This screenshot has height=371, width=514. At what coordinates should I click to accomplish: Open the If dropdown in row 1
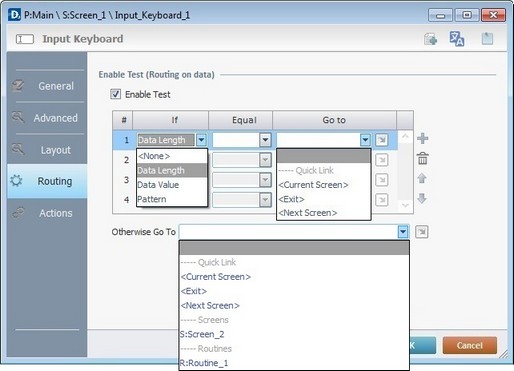[x=201, y=140]
